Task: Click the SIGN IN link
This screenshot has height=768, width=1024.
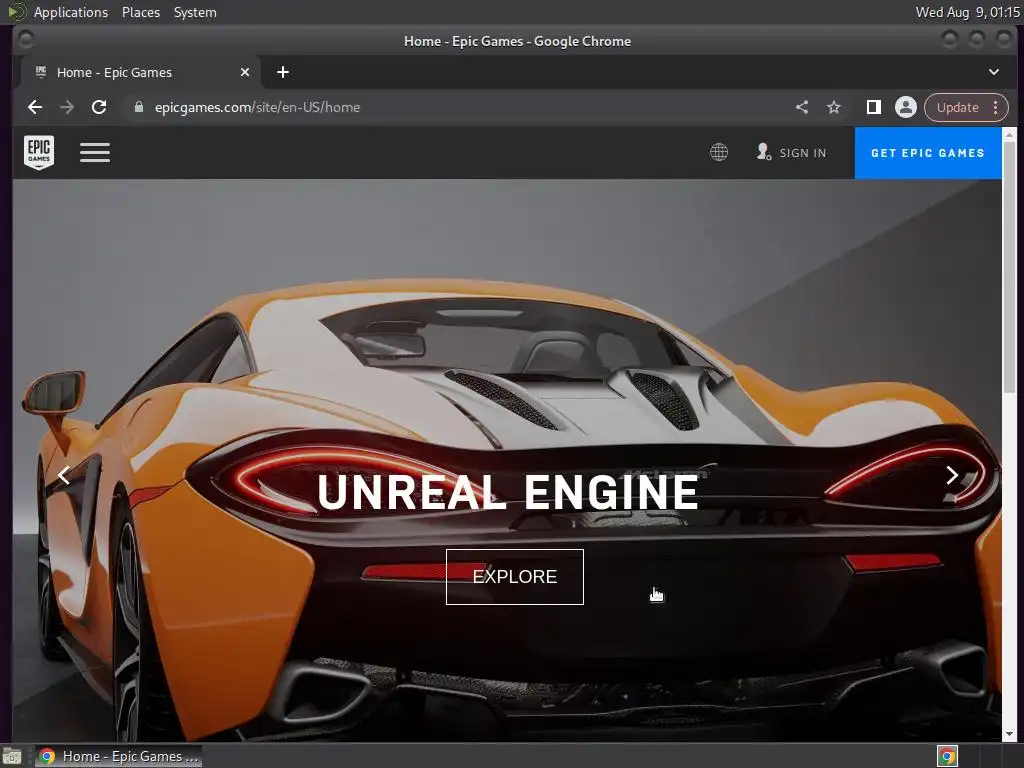Action: pos(803,153)
